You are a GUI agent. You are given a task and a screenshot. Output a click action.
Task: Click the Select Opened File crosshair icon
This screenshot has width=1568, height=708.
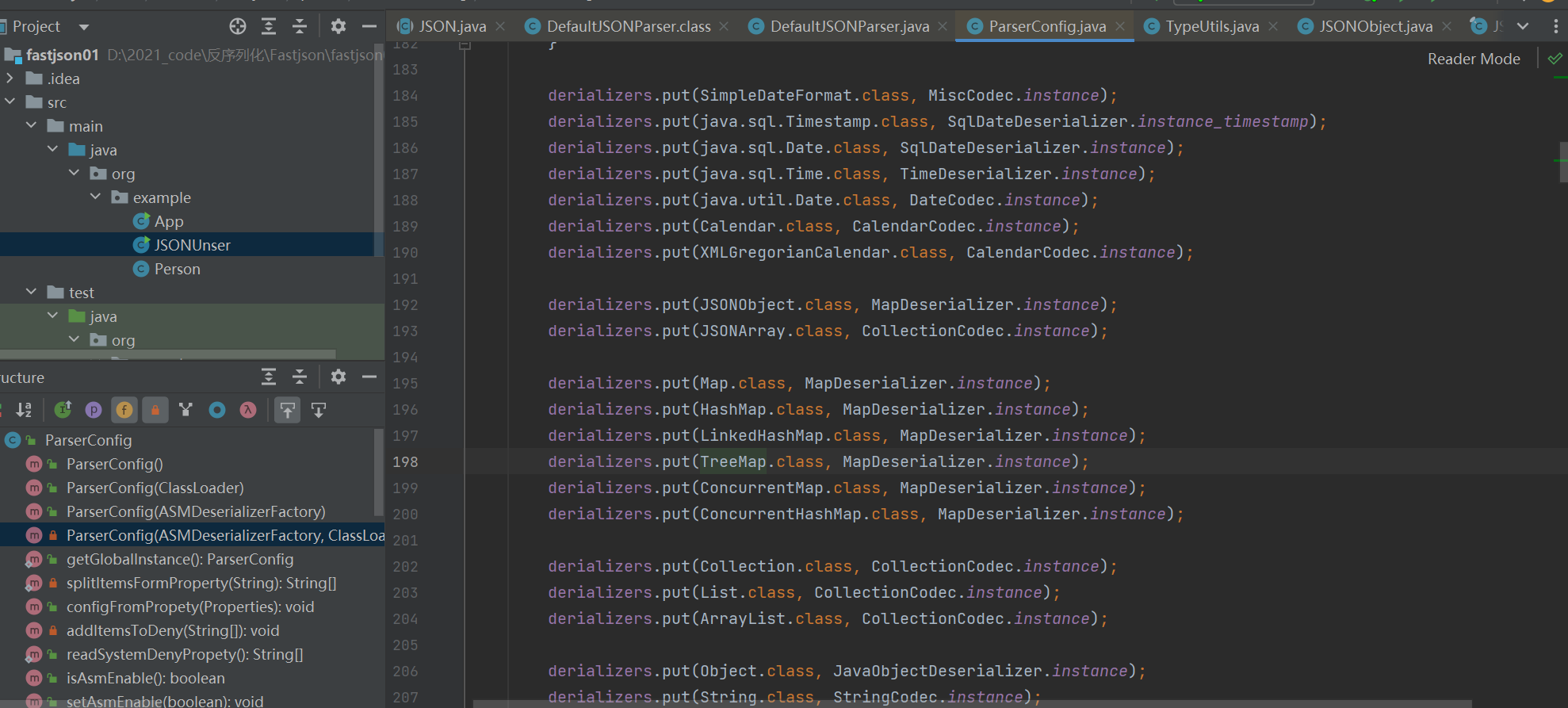(238, 26)
